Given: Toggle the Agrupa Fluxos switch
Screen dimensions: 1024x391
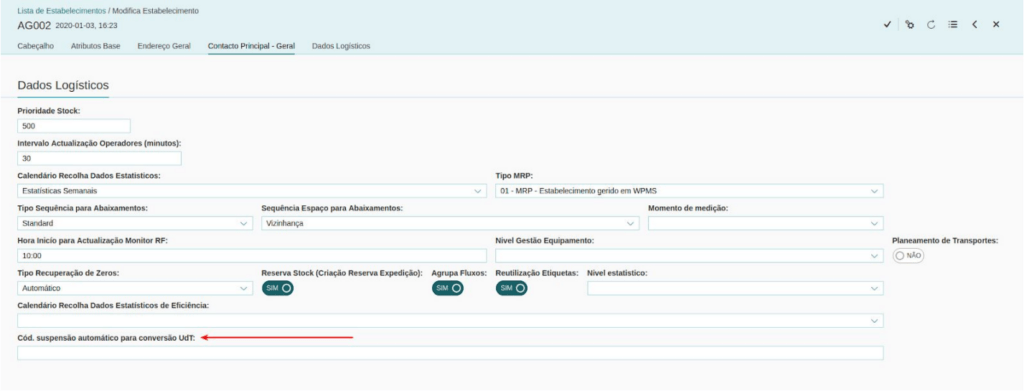Looking at the screenshot, I should [x=447, y=289].
